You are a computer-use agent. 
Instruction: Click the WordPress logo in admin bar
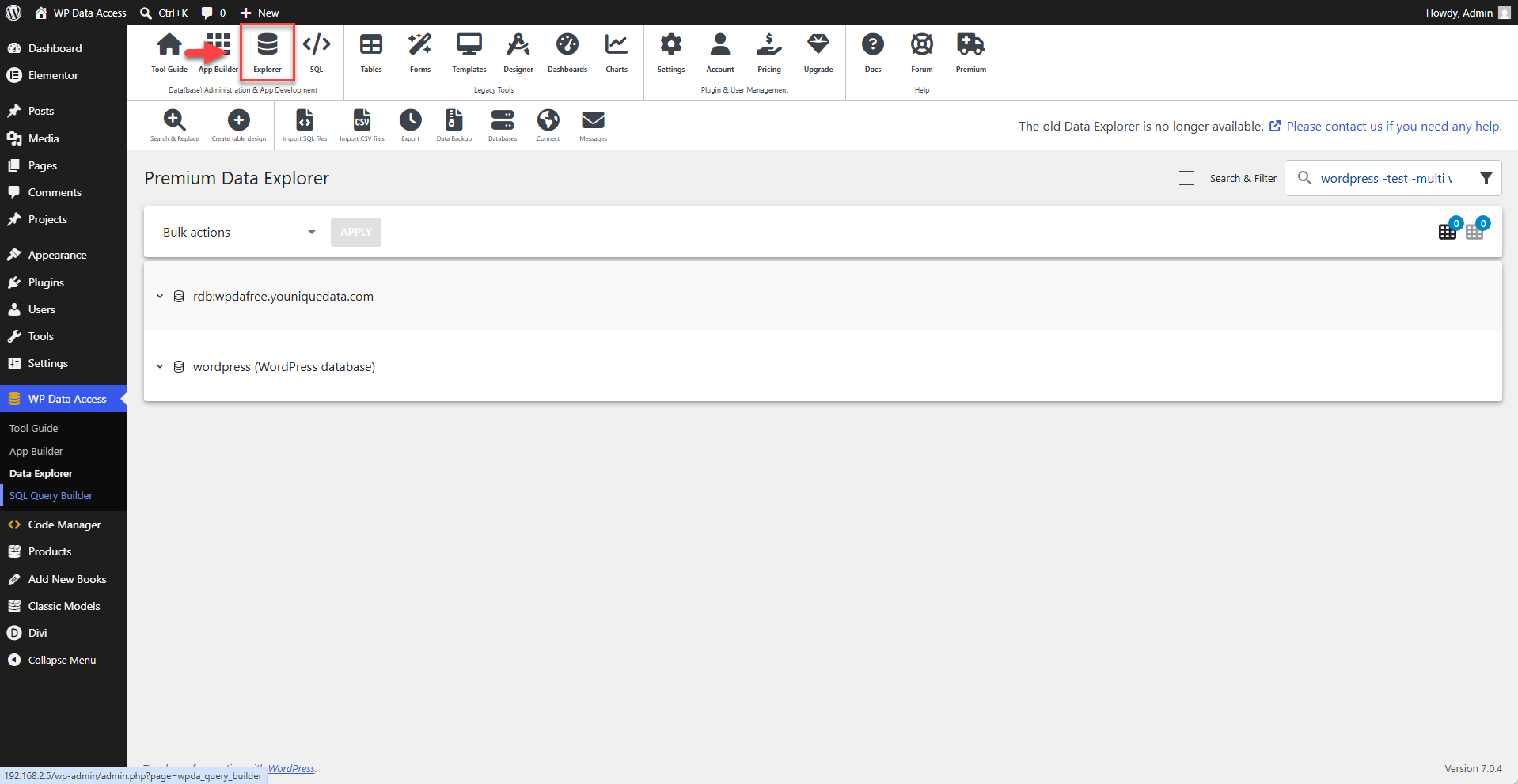click(13, 13)
